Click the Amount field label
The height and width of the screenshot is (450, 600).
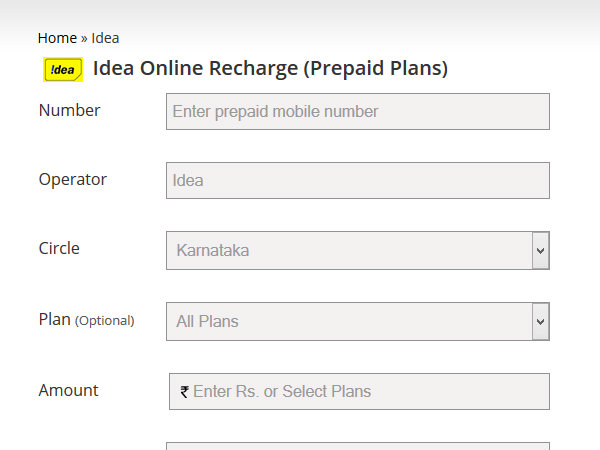tap(68, 391)
